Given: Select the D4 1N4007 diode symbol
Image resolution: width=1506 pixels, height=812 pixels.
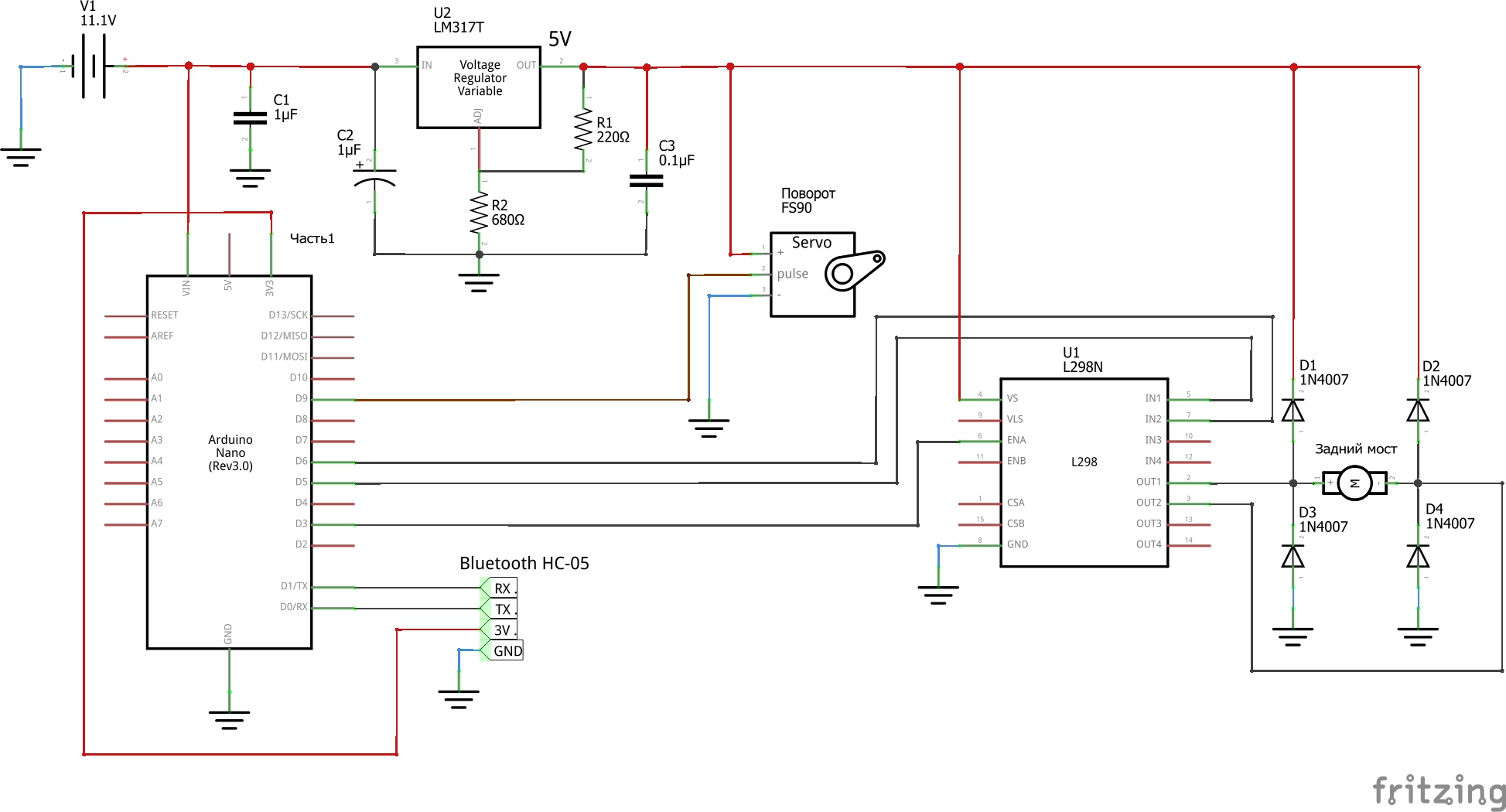Looking at the screenshot, I should 1417,556.
